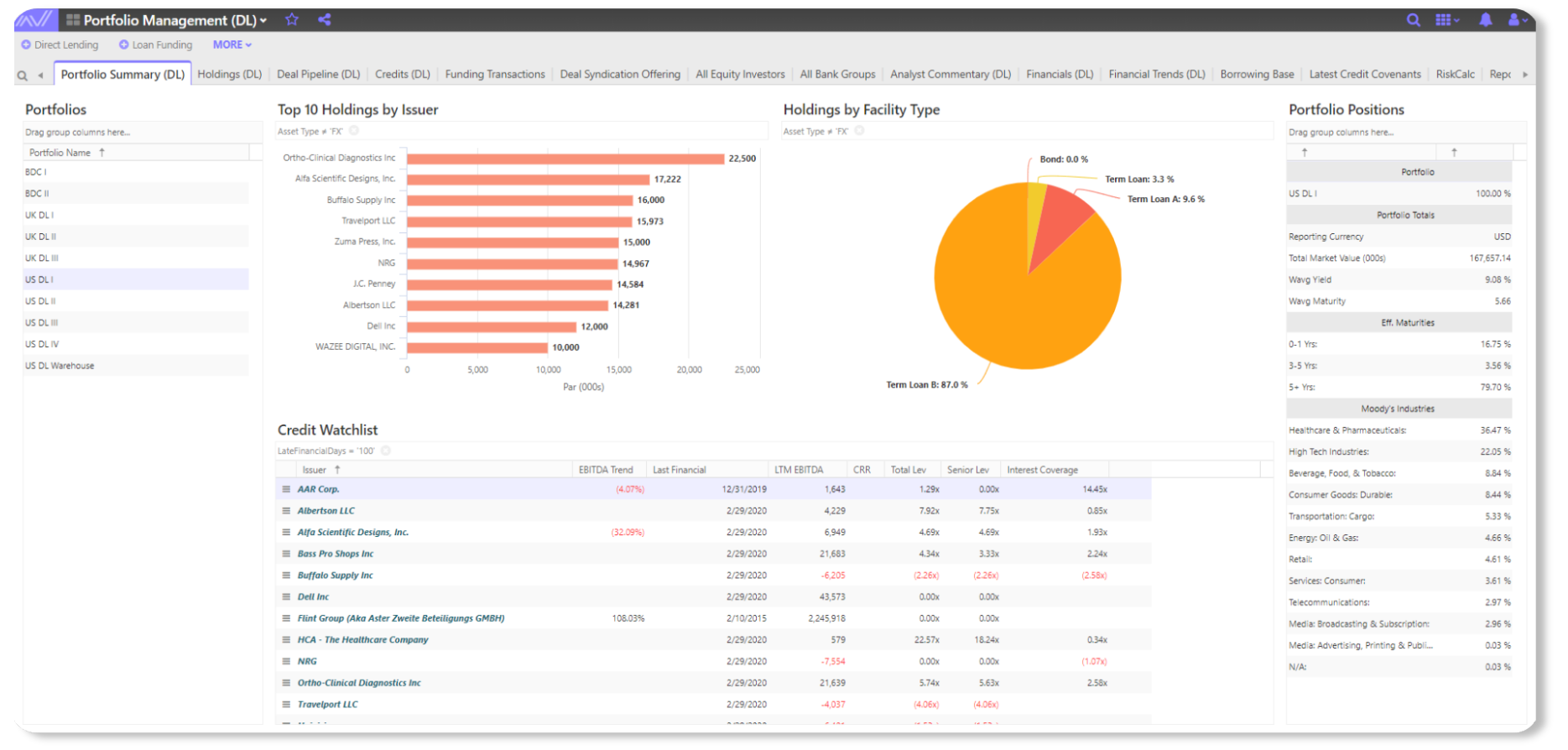
Task: Remove Asset Type filter on Top 10 Holdings
Action: coord(354,131)
